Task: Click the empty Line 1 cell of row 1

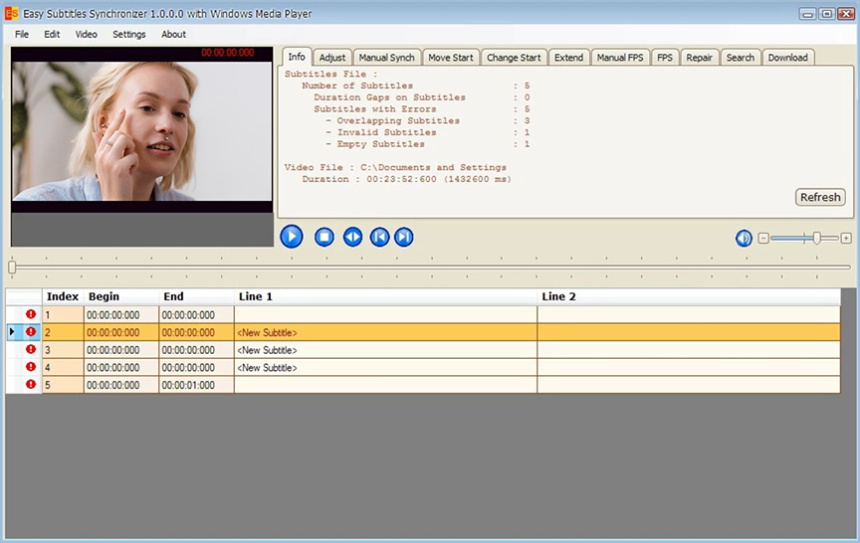Action: click(x=386, y=315)
